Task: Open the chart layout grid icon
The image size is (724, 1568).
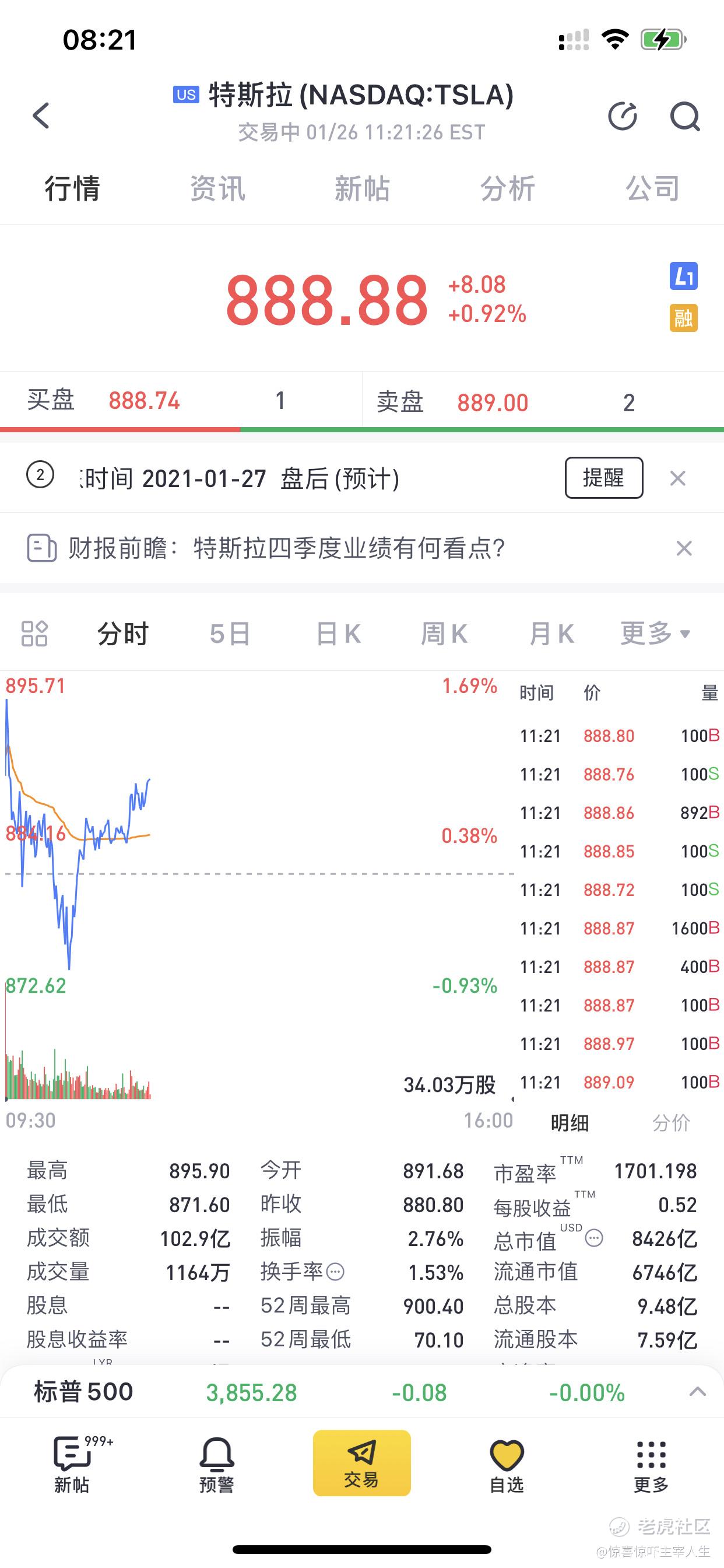Action: [34, 633]
